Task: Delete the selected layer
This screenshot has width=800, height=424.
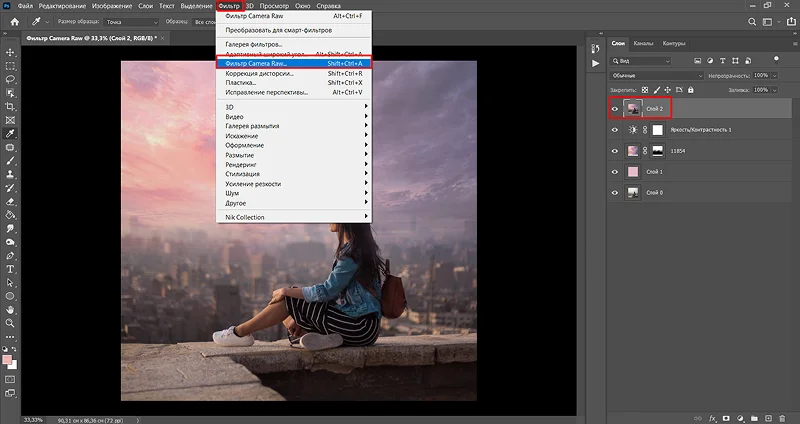Action: point(782,418)
